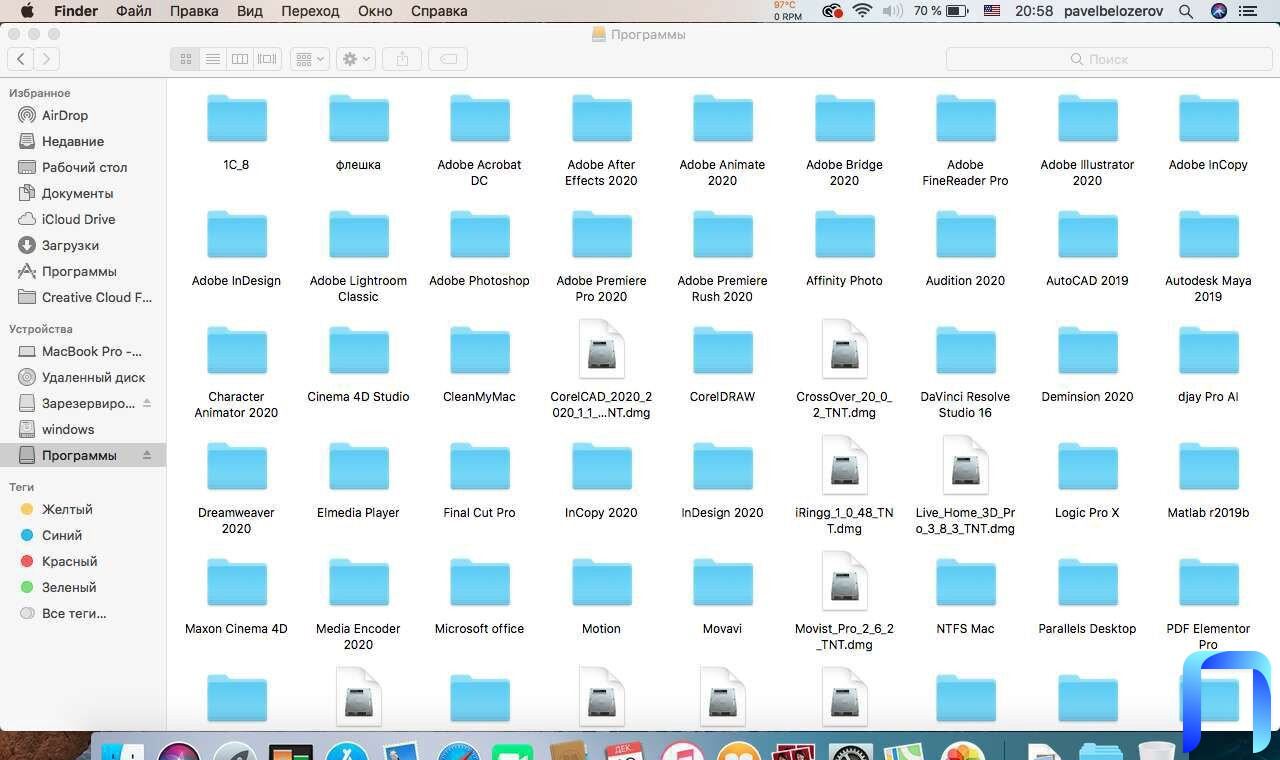Select the Синий tag
The width and height of the screenshot is (1280, 760).
click(x=83, y=535)
